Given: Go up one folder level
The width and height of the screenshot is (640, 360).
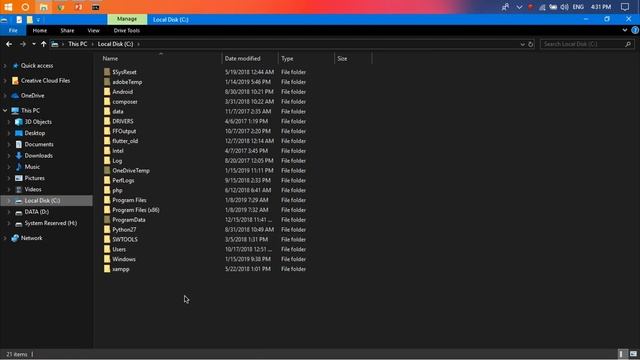Looking at the screenshot, I should (43, 44).
